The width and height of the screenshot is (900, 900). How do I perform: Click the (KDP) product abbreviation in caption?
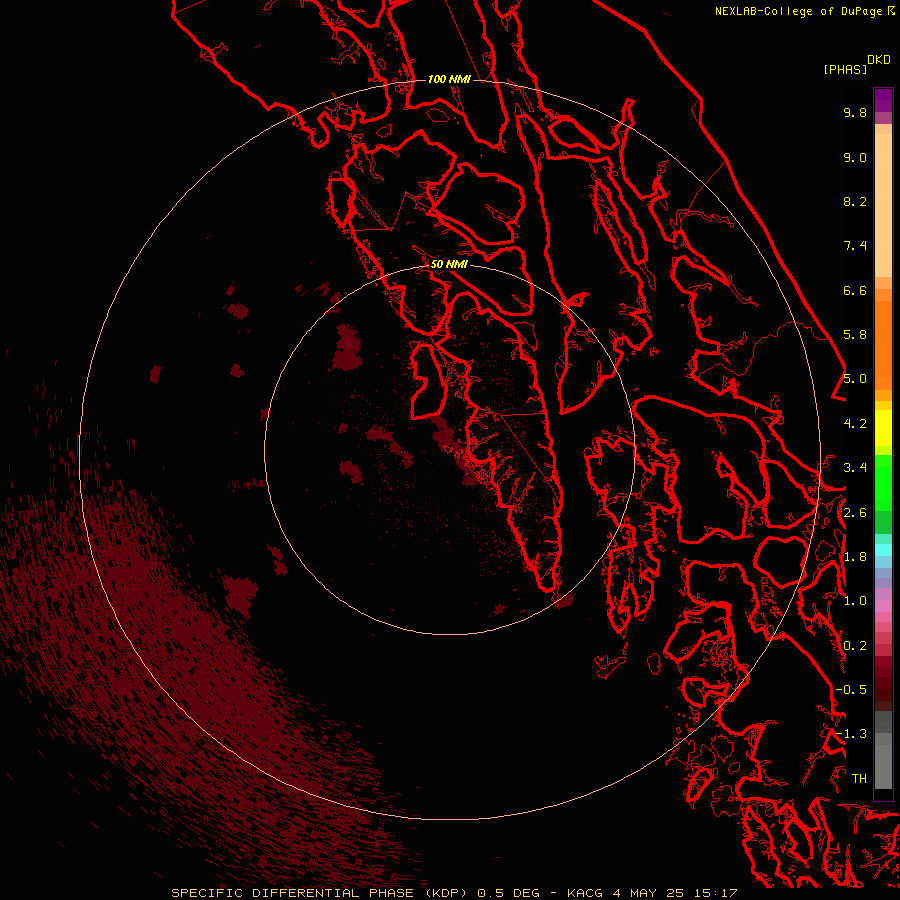coord(446,893)
